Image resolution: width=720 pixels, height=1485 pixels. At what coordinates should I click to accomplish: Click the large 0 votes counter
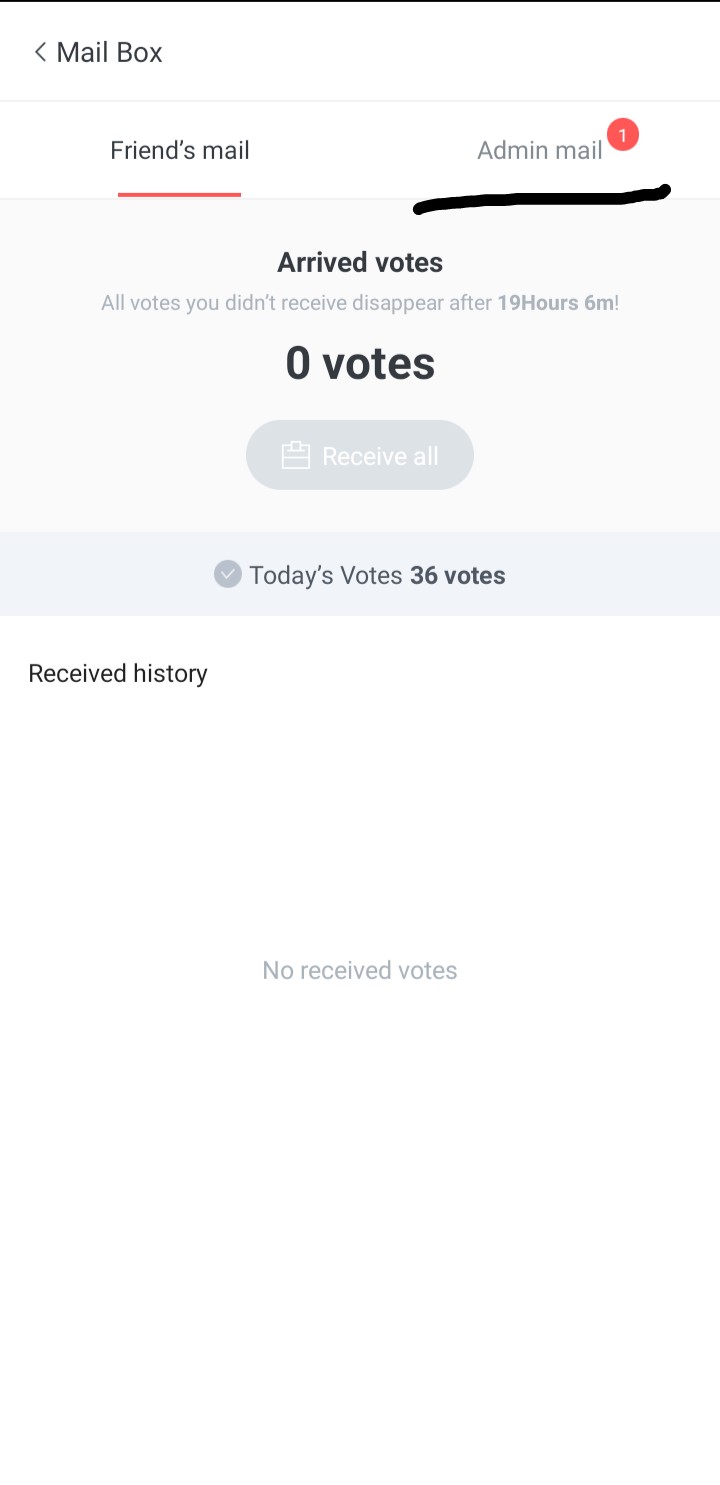(360, 363)
